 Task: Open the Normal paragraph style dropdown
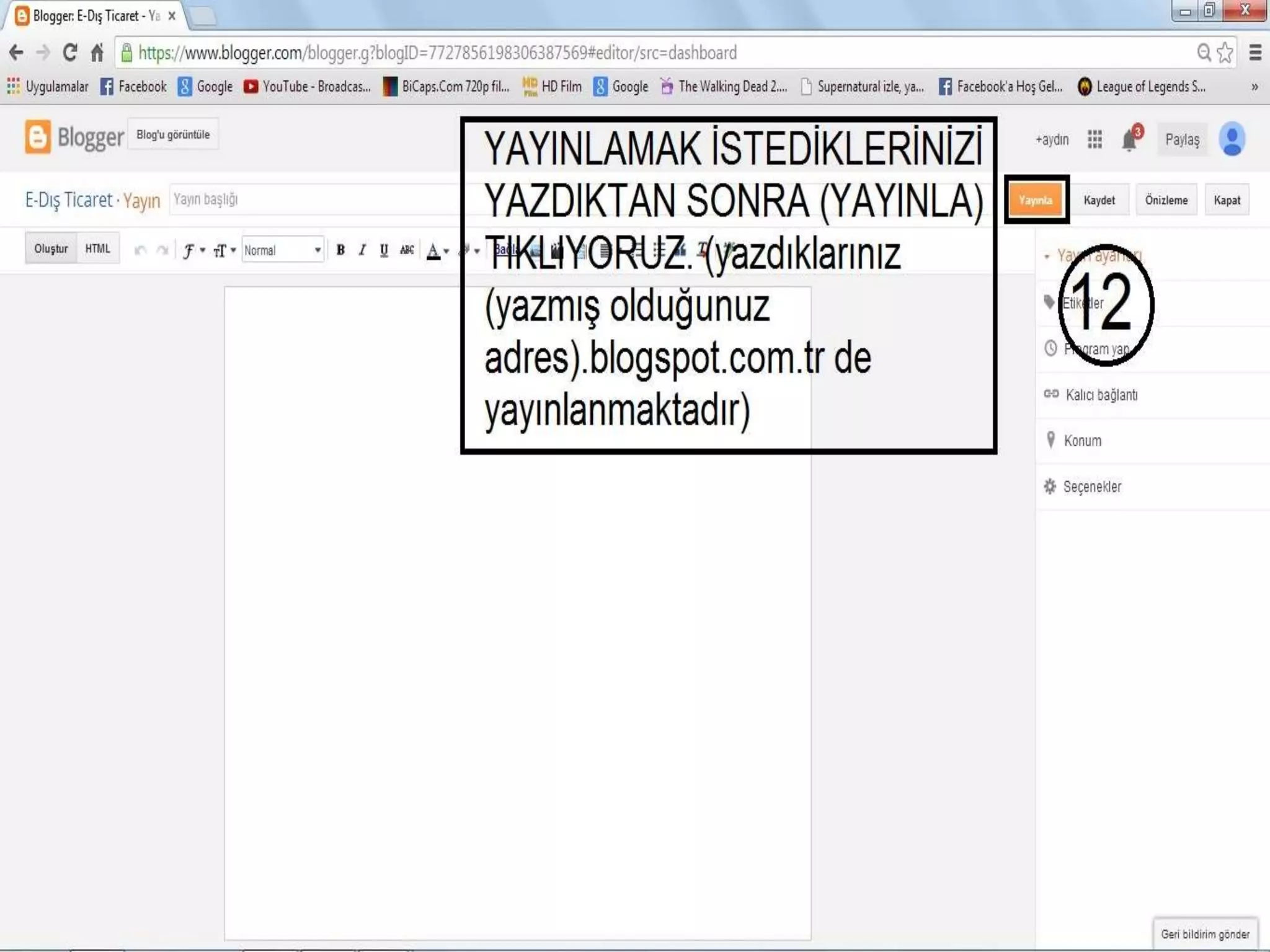tap(283, 250)
